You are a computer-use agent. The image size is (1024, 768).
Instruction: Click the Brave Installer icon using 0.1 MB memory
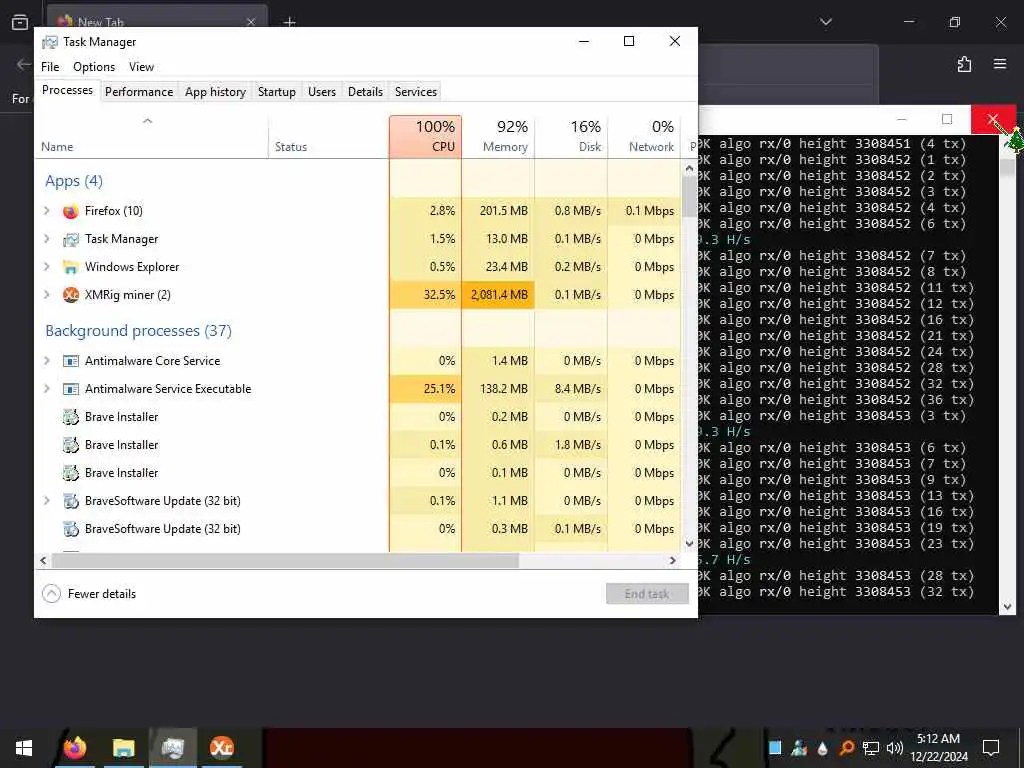click(71, 473)
